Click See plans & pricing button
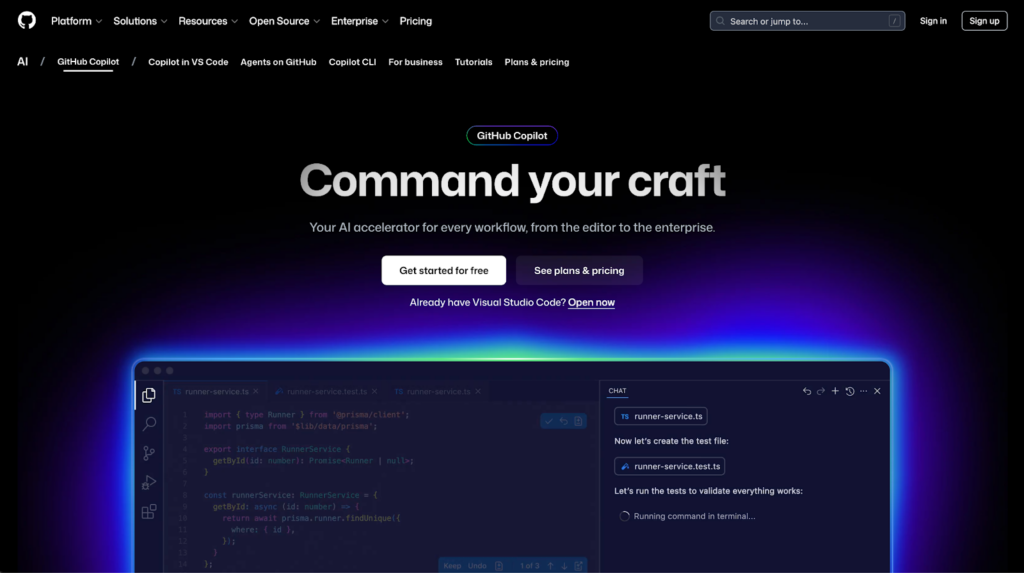1024x573 pixels. tap(579, 270)
